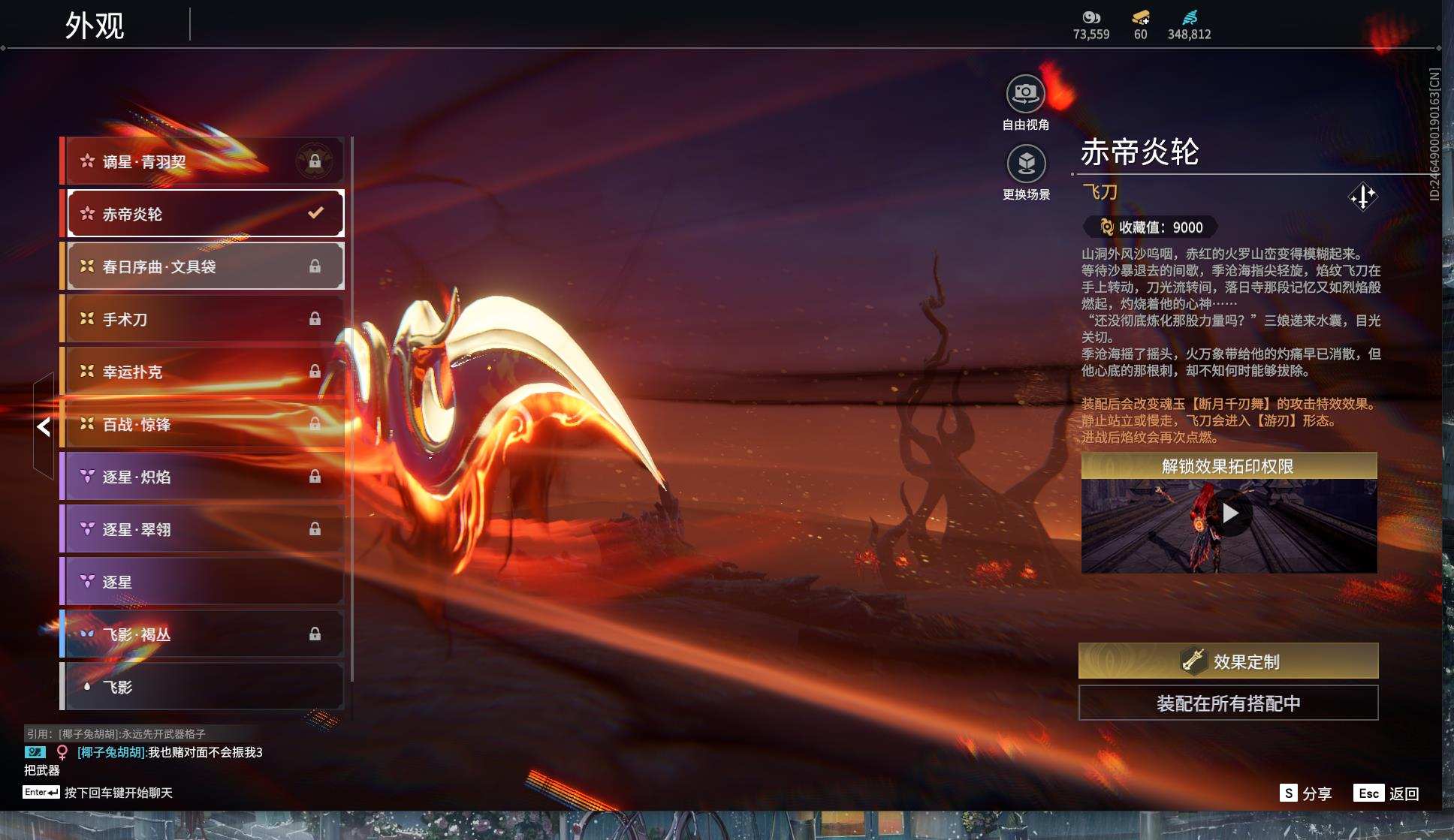Select 春日序曲·文具袋 skin row
1454x840 pixels.
(202, 266)
